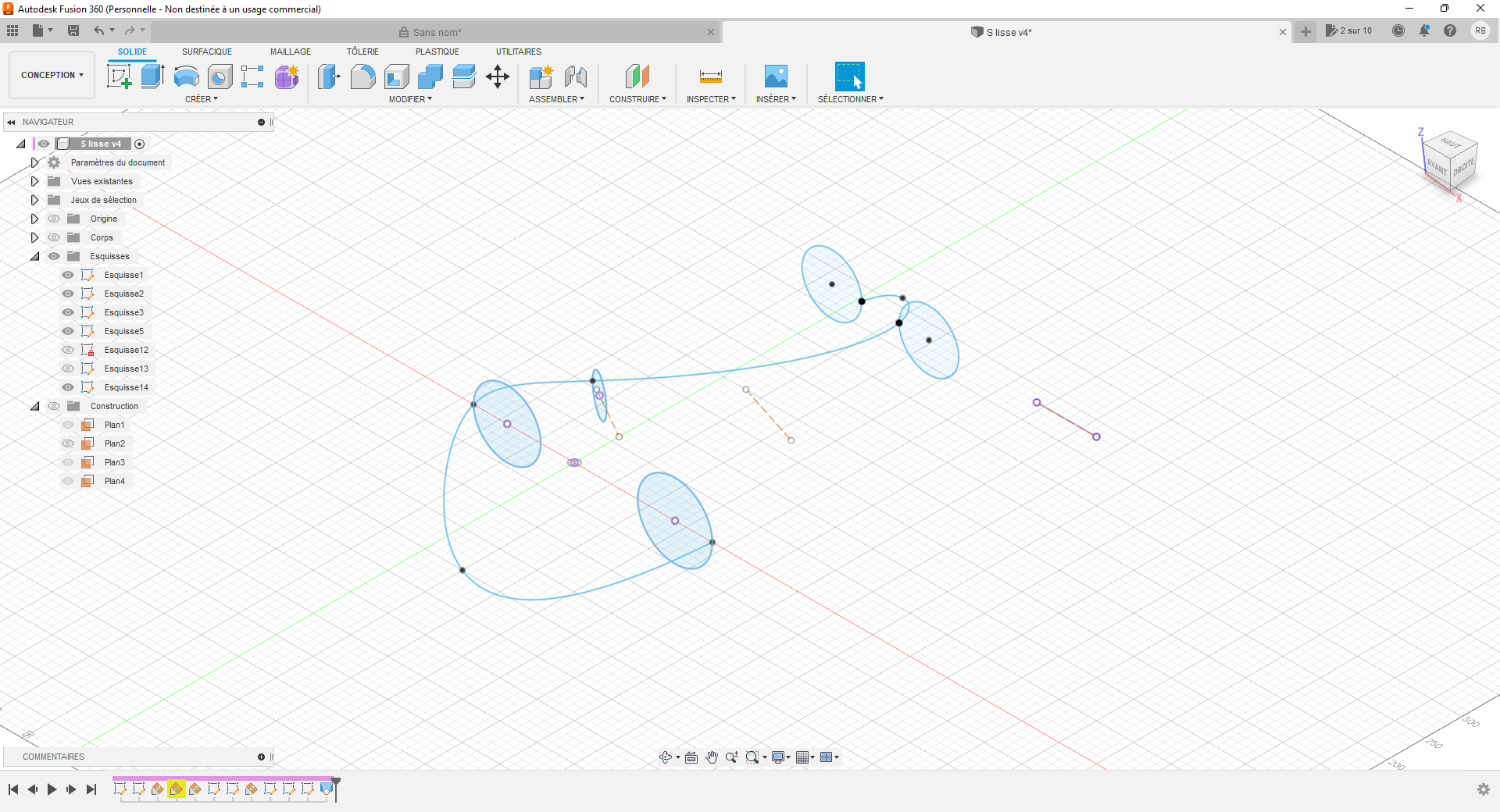Collapse the Esquisses folder
The width and height of the screenshot is (1500, 812).
point(34,256)
